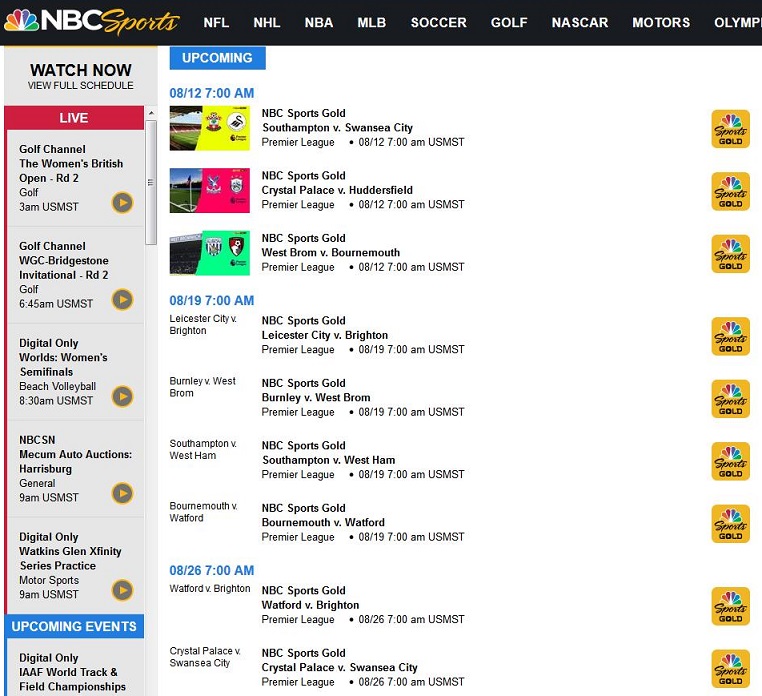The height and width of the screenshot is (696, 762).
Task: Click Sports Gold icon for Bournemouth v. Watford
Action: coord(730,523)
